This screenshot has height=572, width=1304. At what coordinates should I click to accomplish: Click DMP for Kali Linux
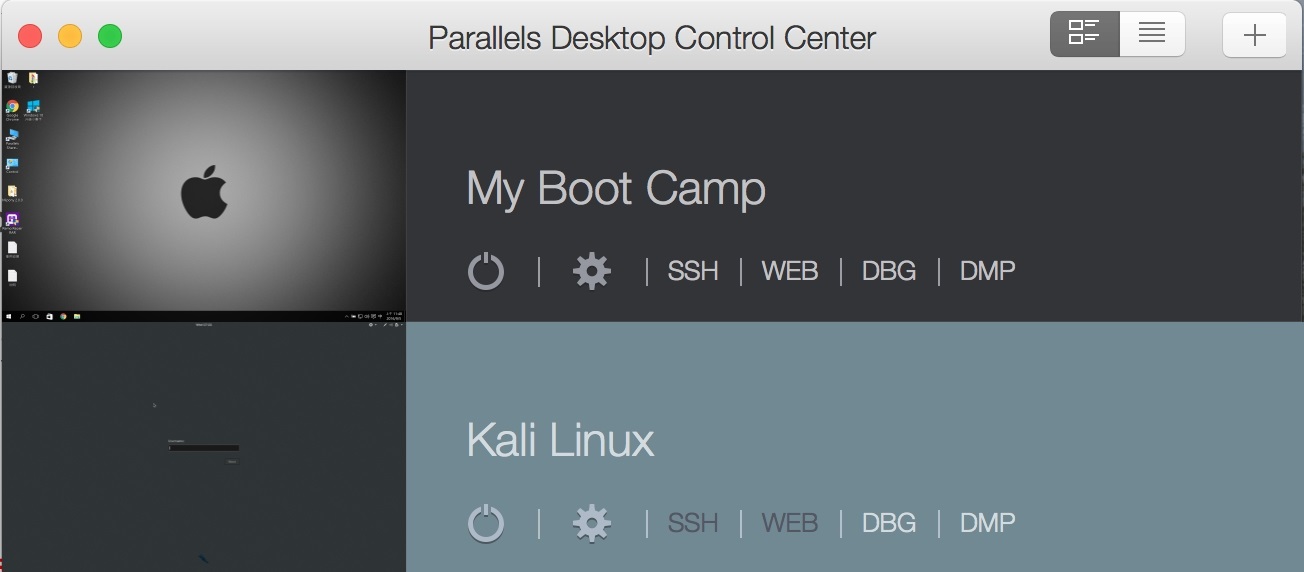987,523
